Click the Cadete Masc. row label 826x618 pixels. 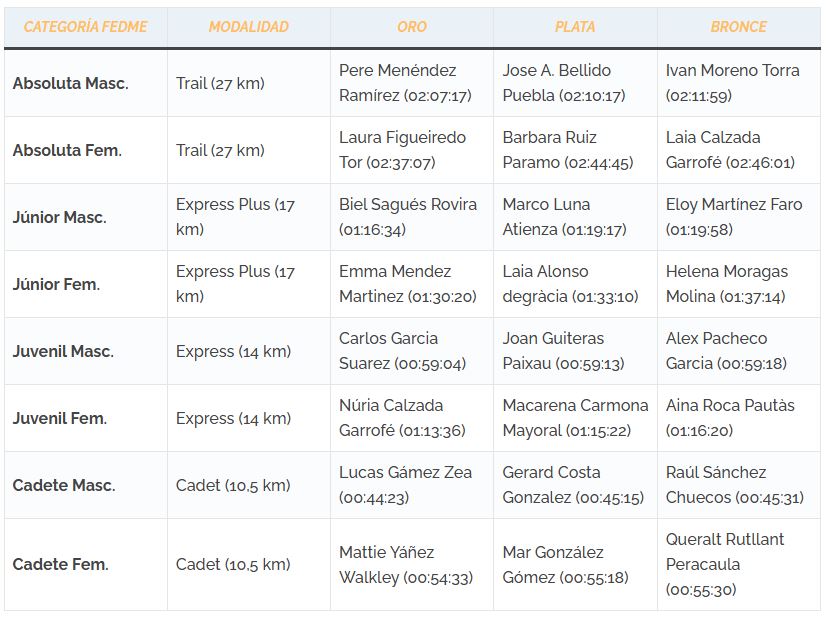(64, 485)
